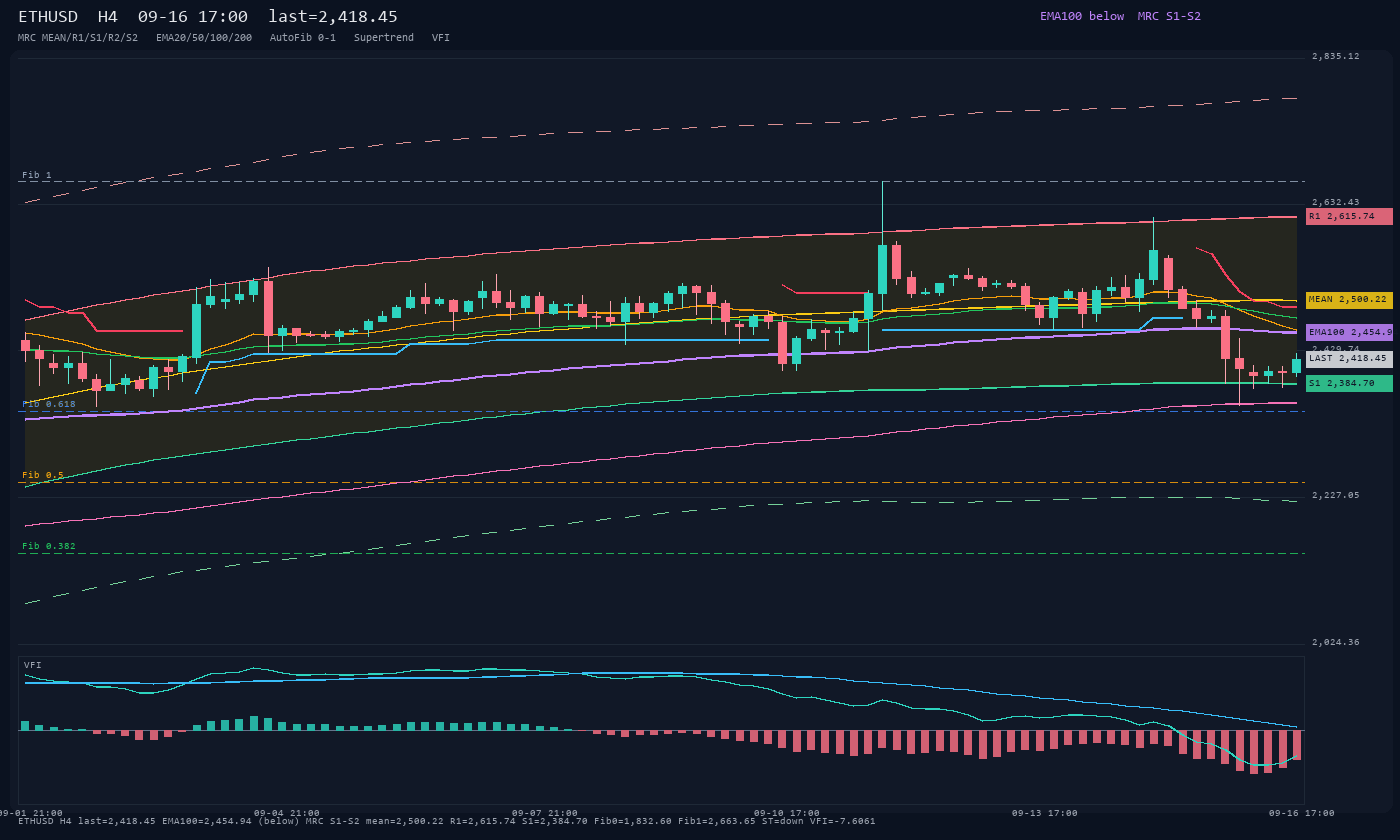The height and width of the screenshot is (840, 1400).
Task: Select the Fib 1 level label
Action: [37, 175]
